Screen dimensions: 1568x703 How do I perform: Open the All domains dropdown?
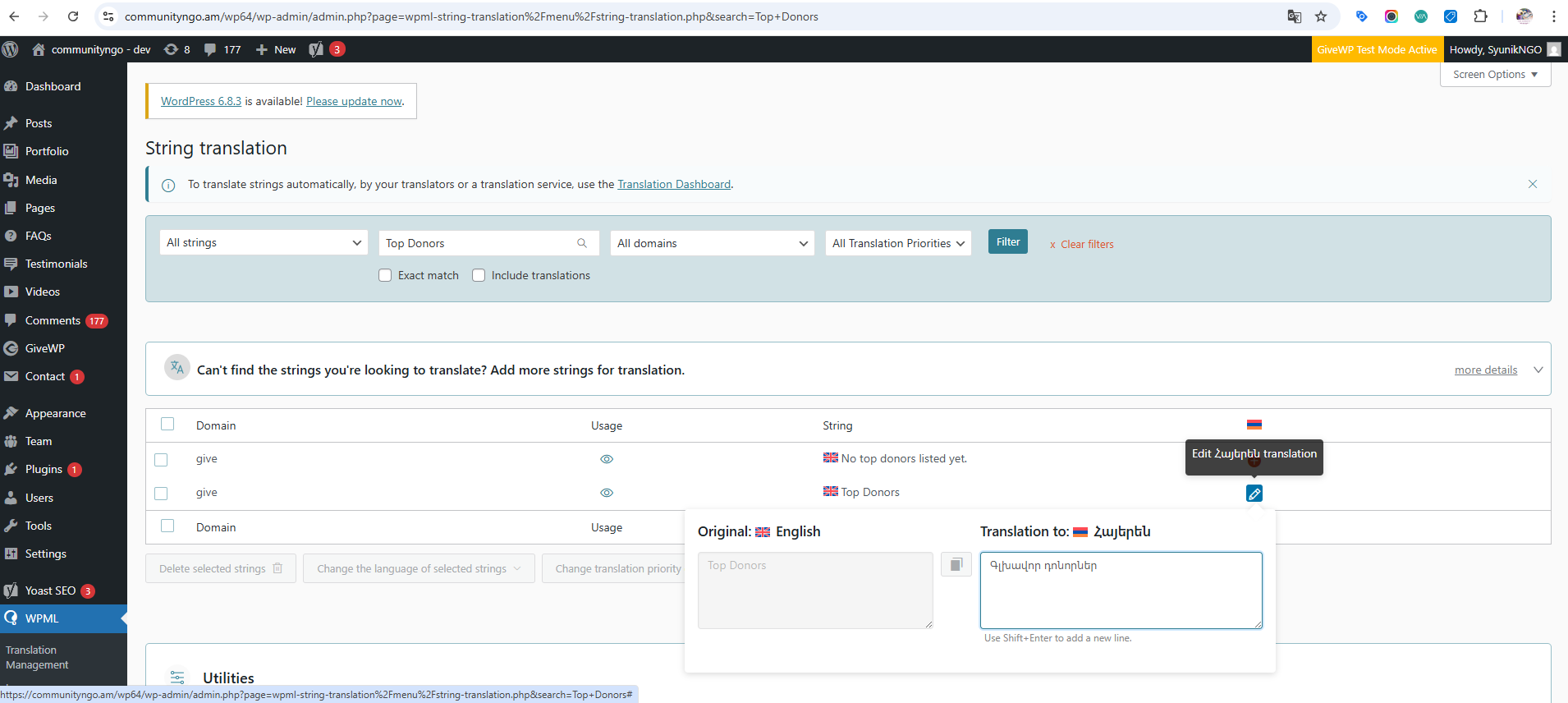pyautogui.click(x=712, y=243)
